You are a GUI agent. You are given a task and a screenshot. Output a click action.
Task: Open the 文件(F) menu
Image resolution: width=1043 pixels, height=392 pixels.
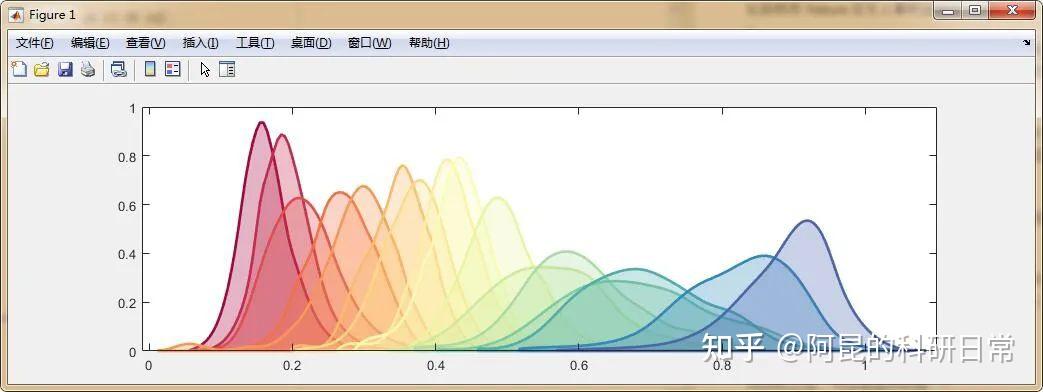(x=35, y=43)
